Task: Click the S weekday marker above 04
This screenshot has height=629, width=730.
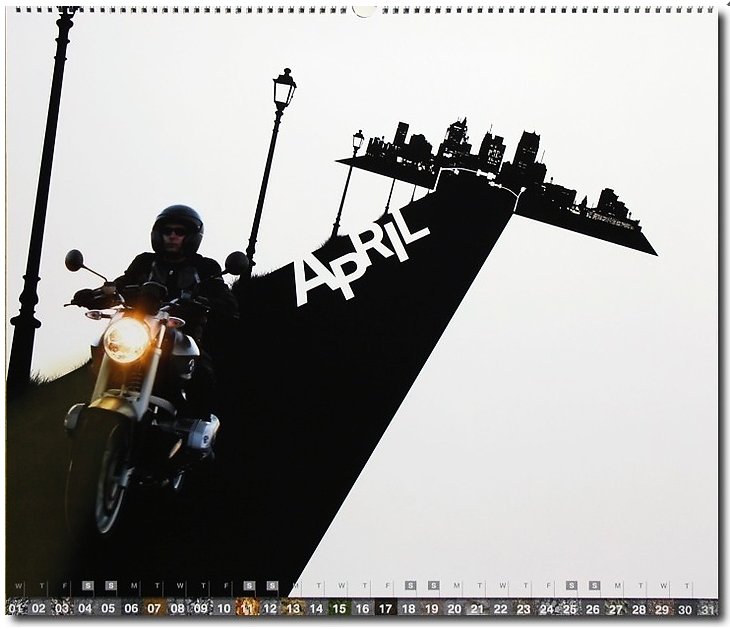Action: (87, 586)
